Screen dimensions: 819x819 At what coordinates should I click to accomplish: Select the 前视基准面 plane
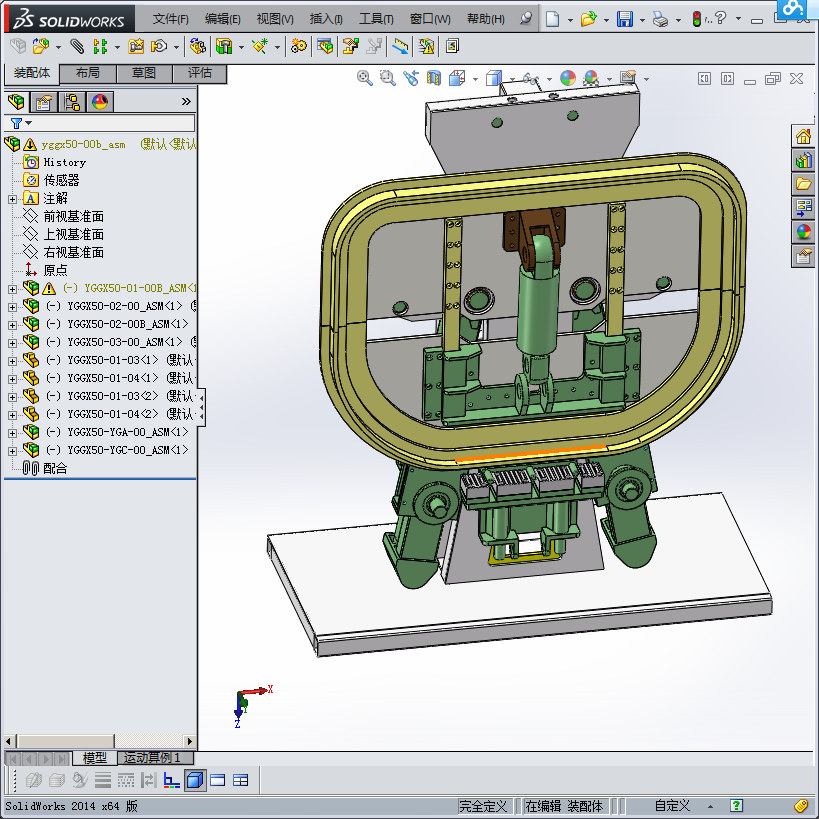(x=74, y=216)
